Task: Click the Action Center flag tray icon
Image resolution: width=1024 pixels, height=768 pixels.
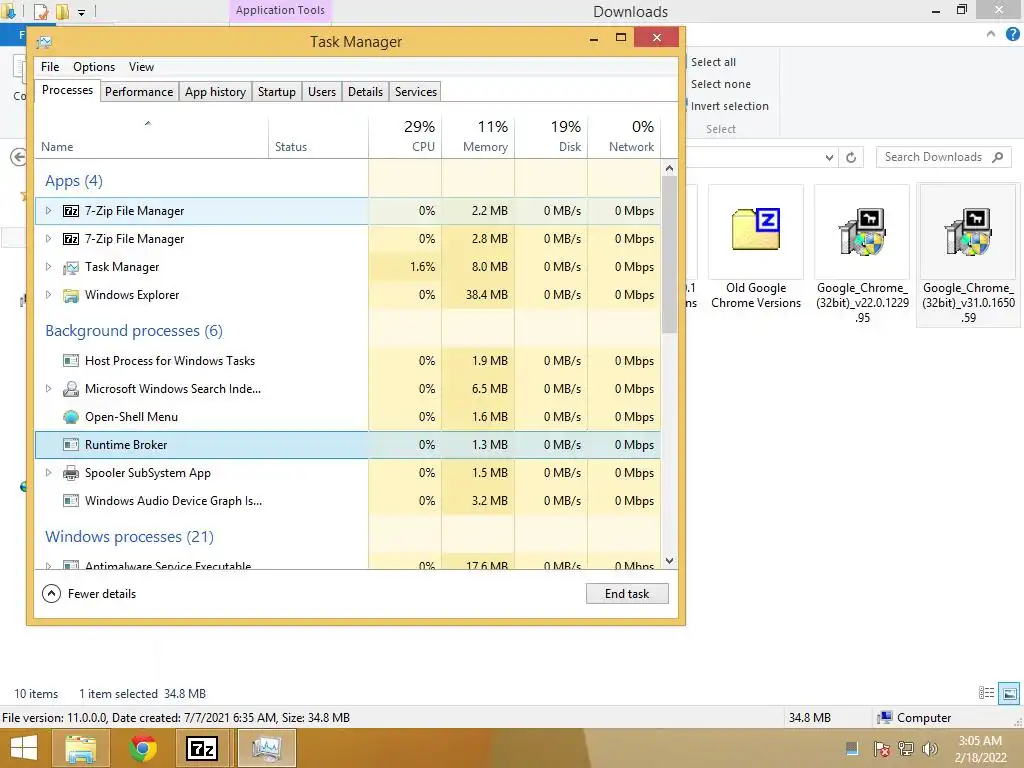Action: click(x=881, y=749)
